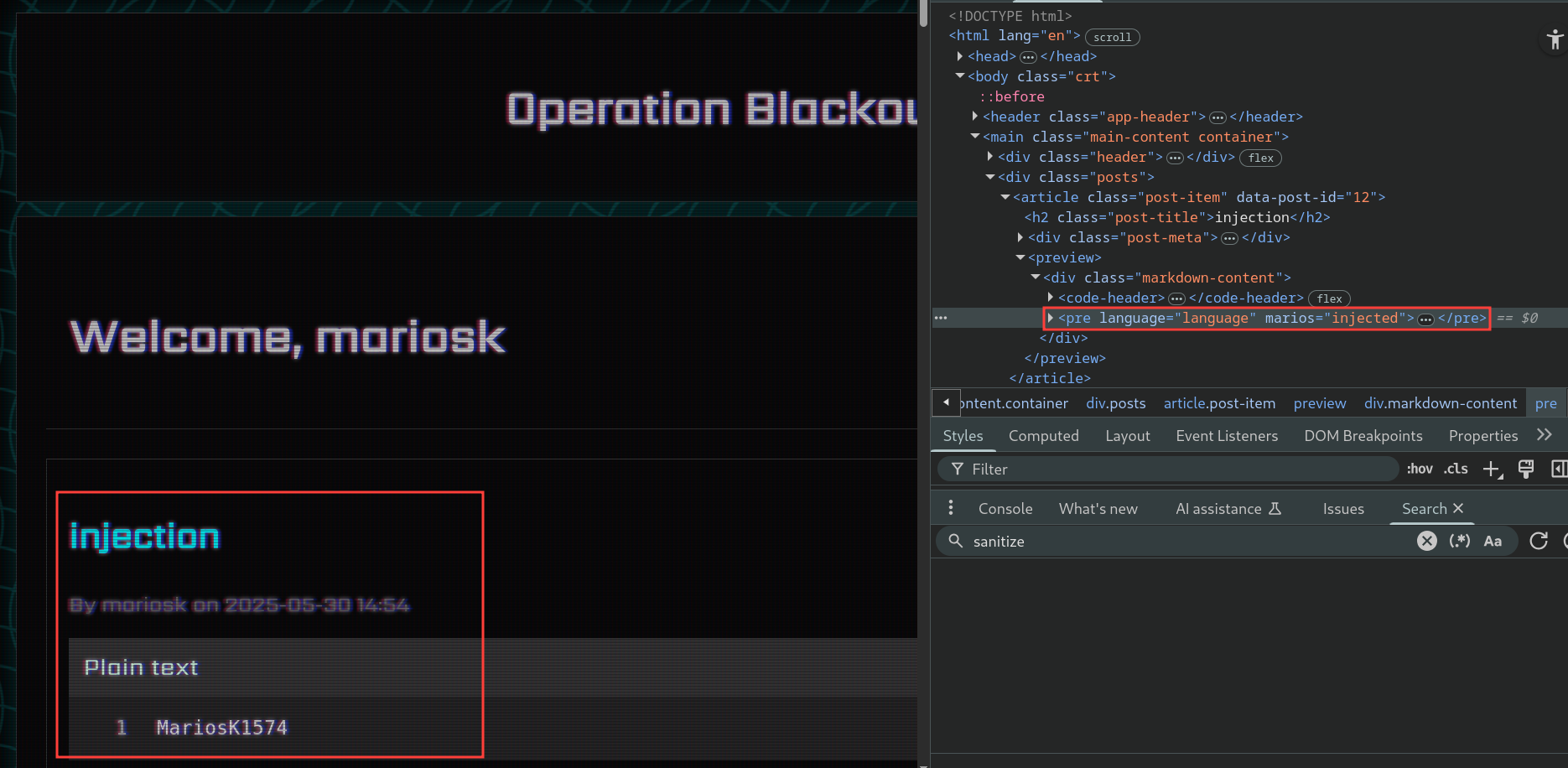Click the refresh search icon
This screenshot has width=1568, height=768.
(1539, 542)
